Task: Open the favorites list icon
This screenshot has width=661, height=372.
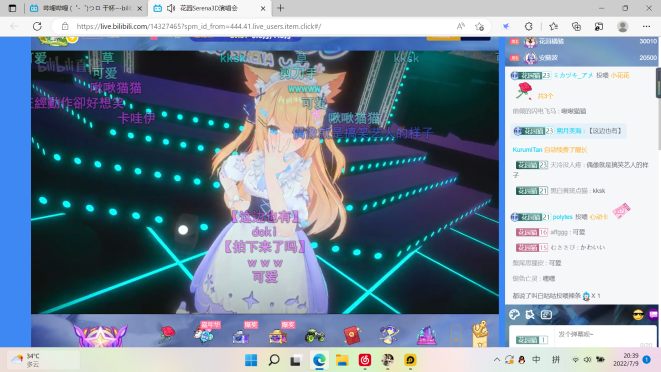Action: click(x=554, y=26)
